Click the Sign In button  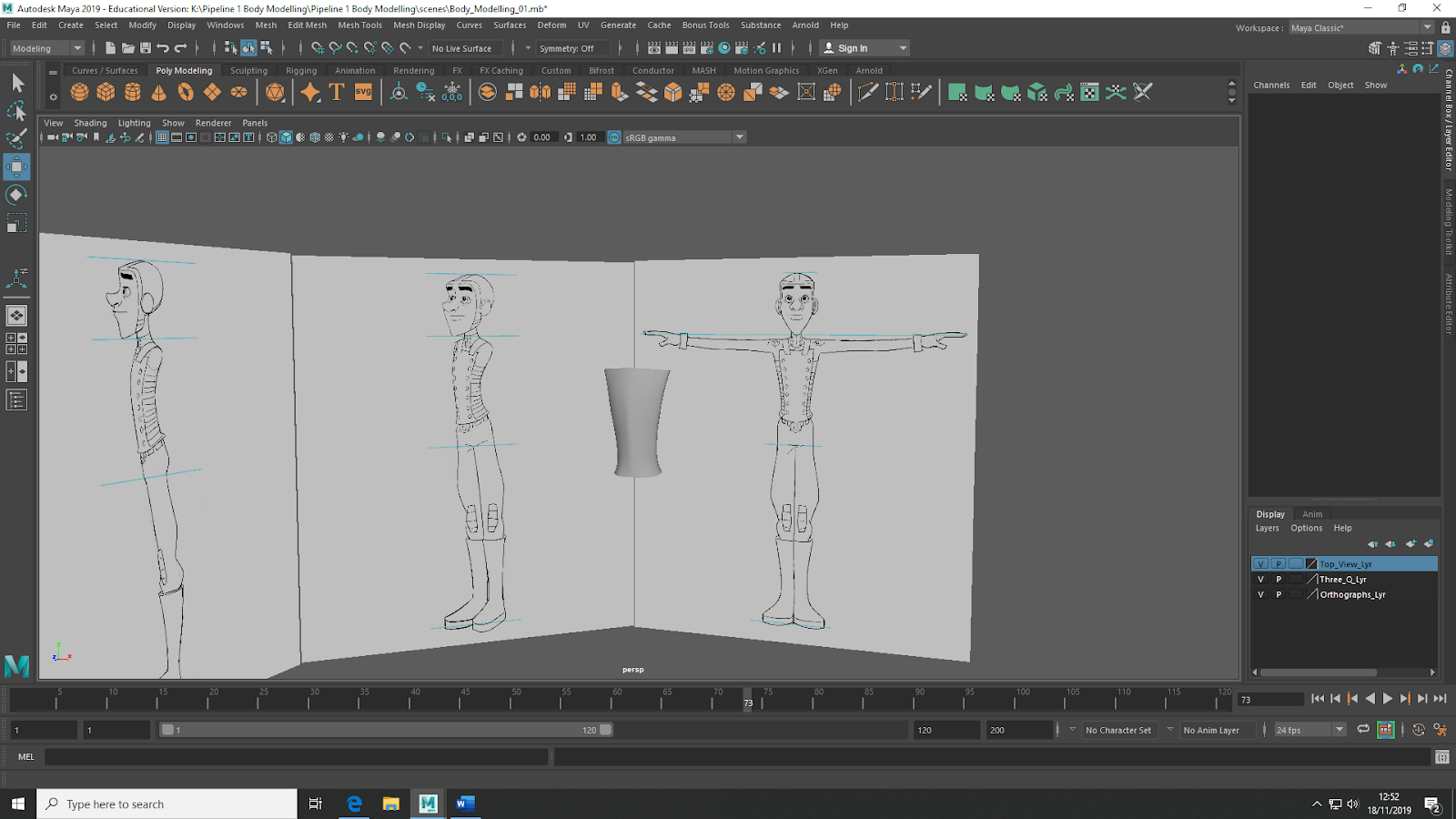853,48
